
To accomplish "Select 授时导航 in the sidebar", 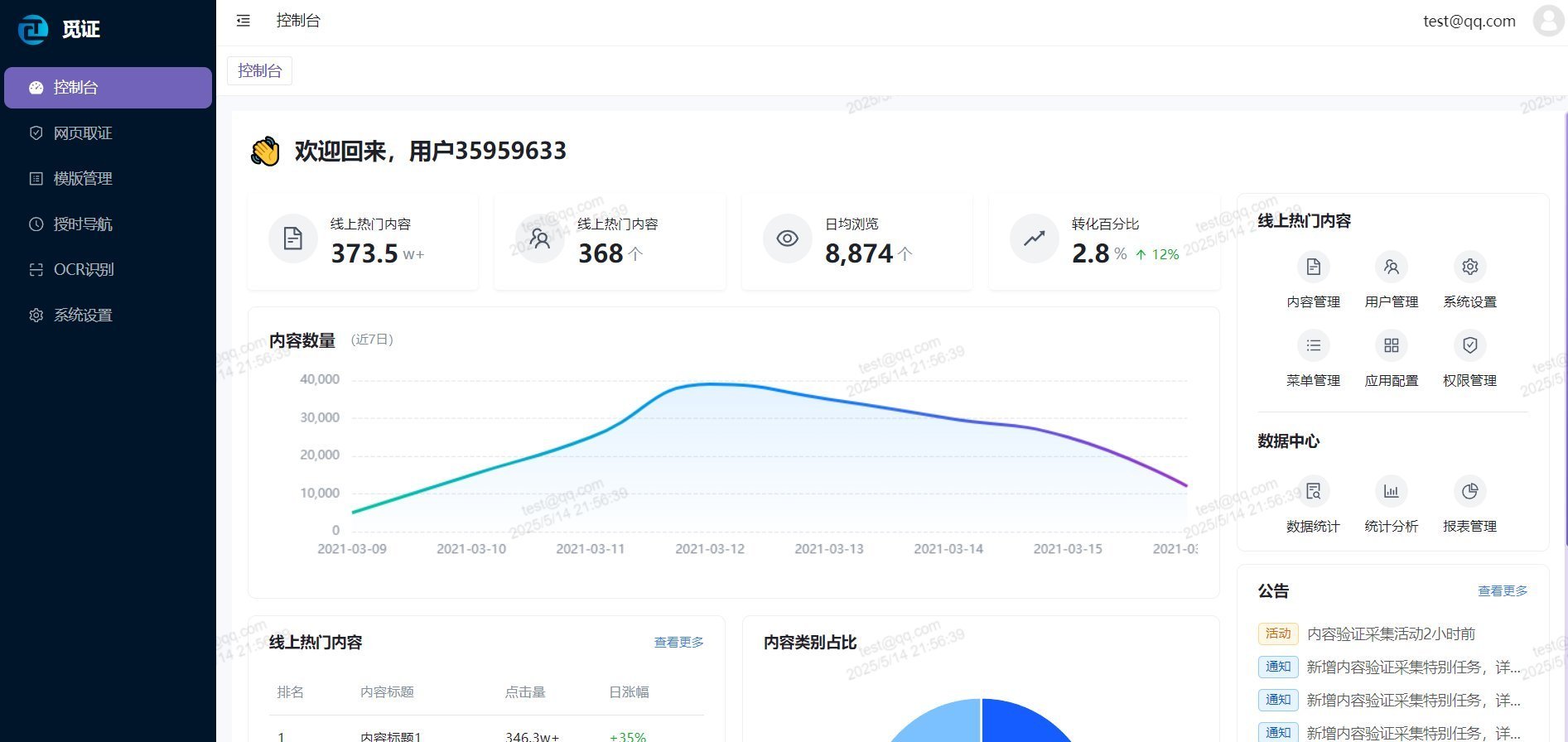I will coord(83,224).
